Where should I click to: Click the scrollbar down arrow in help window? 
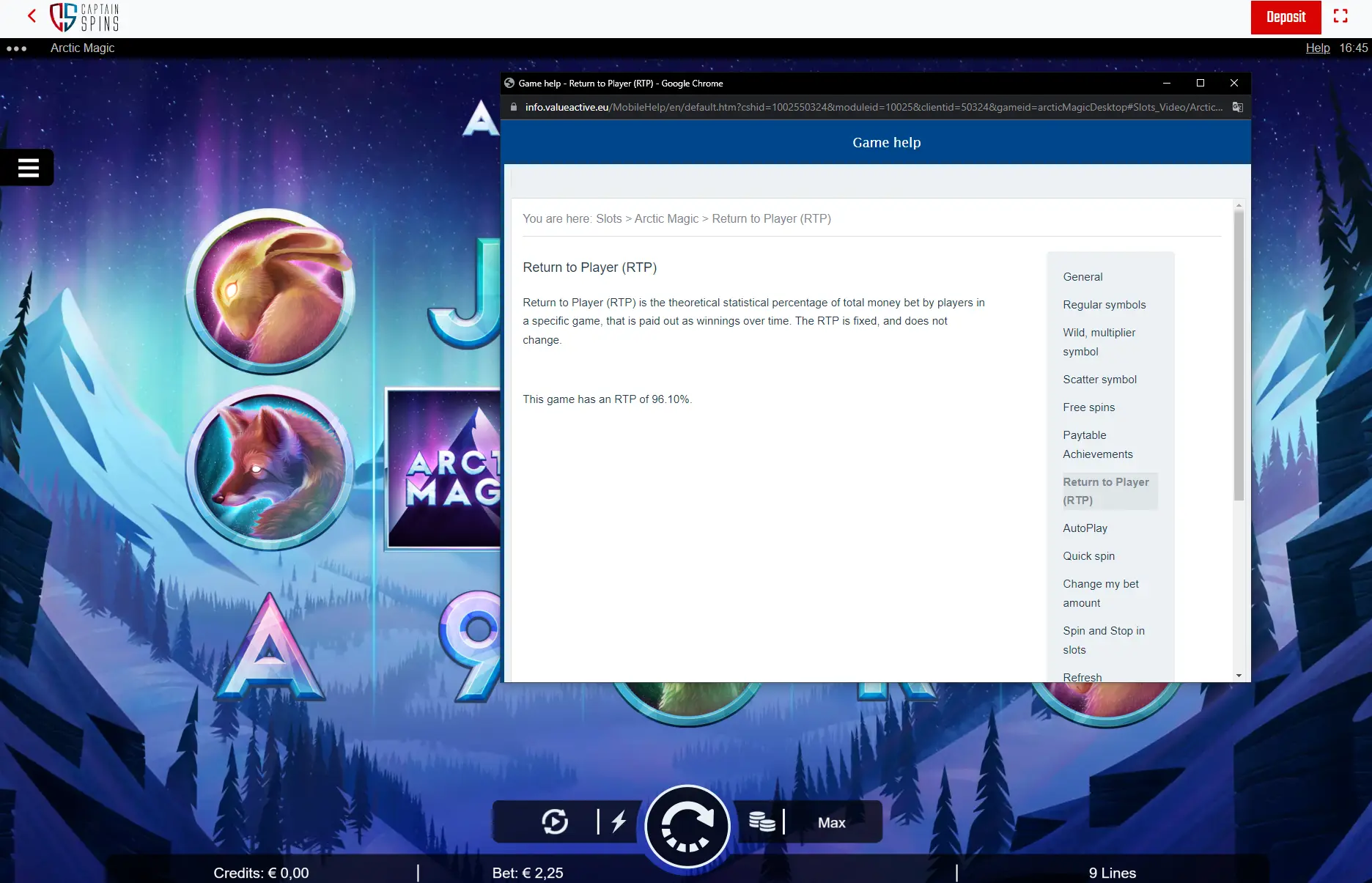click(1239, 676)
